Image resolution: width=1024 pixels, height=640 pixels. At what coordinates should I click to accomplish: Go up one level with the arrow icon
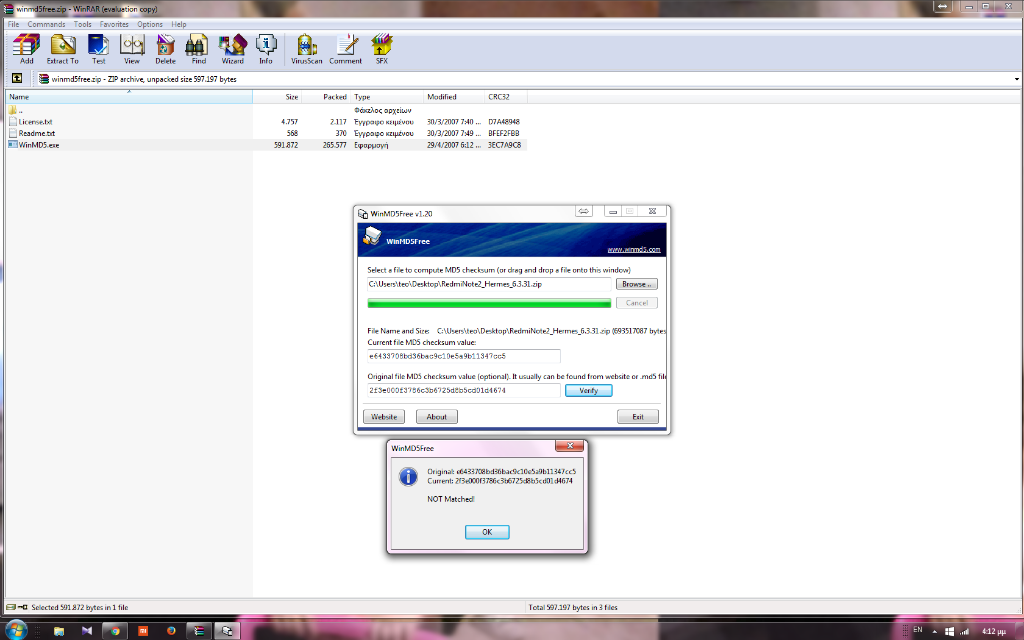point(17,78)
